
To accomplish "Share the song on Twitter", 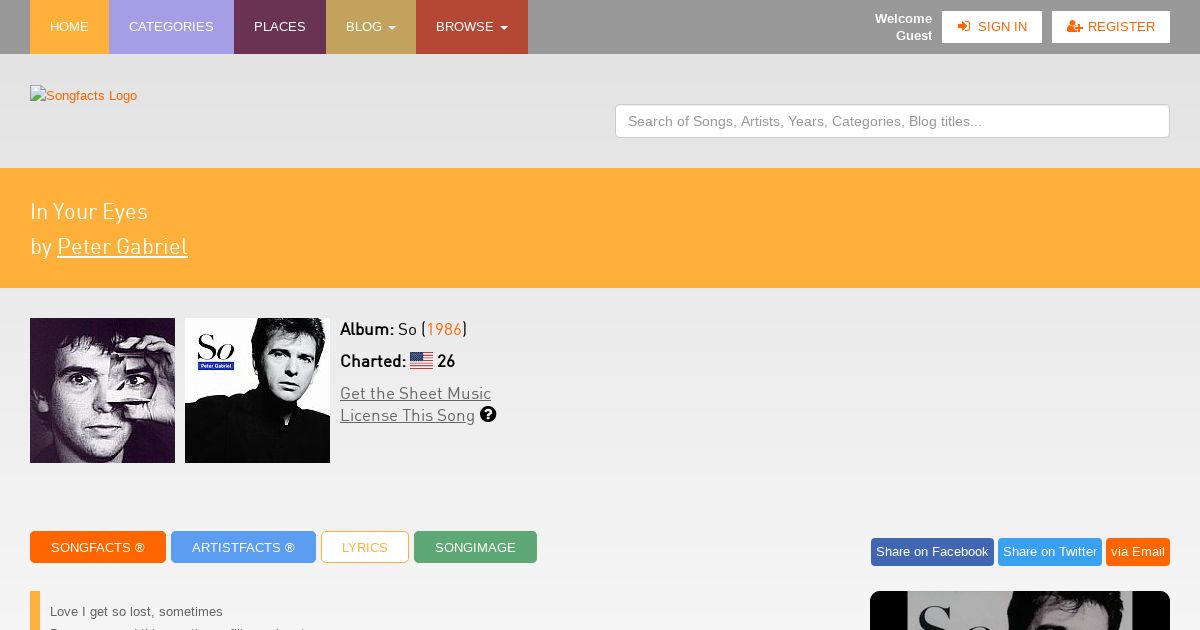I will click(x=1050, y=552).
